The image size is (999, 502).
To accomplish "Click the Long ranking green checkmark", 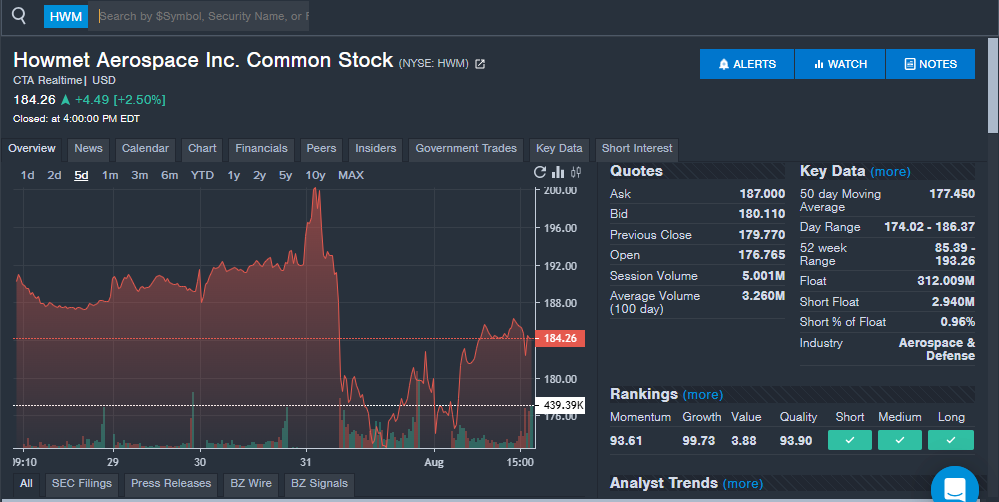I will [x=951, y=440].
